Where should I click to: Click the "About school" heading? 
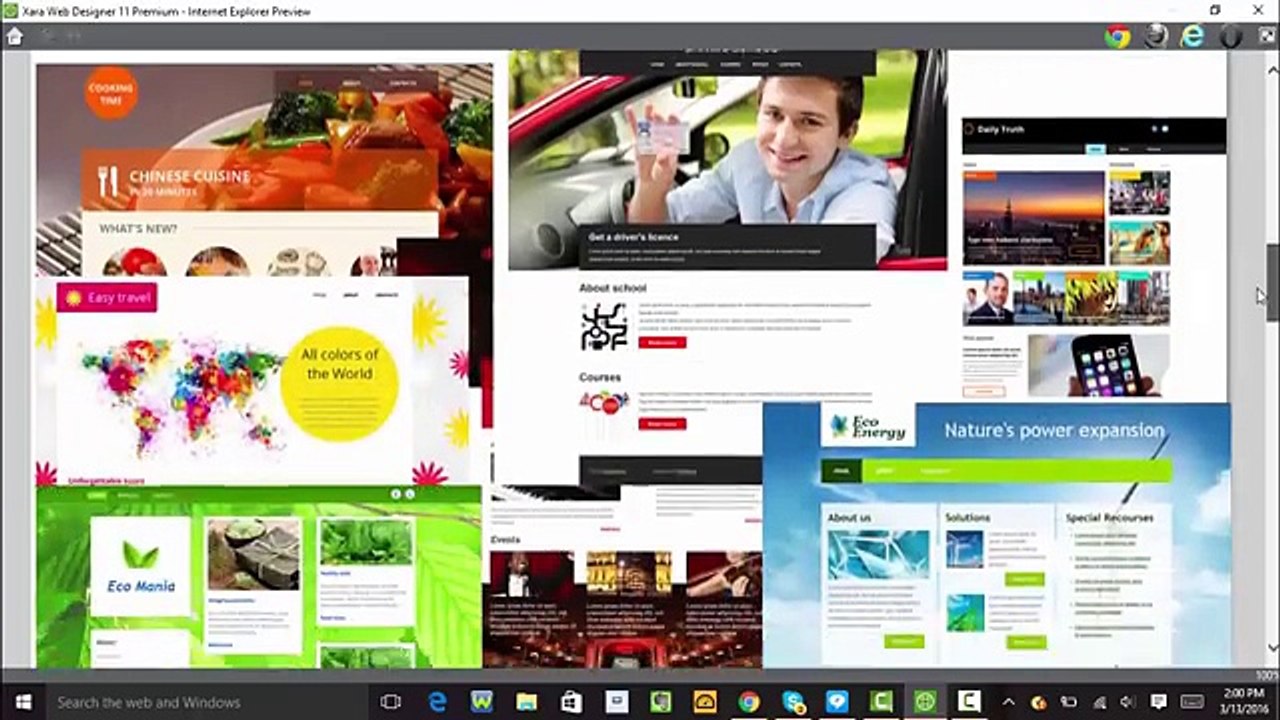[613, 288]
